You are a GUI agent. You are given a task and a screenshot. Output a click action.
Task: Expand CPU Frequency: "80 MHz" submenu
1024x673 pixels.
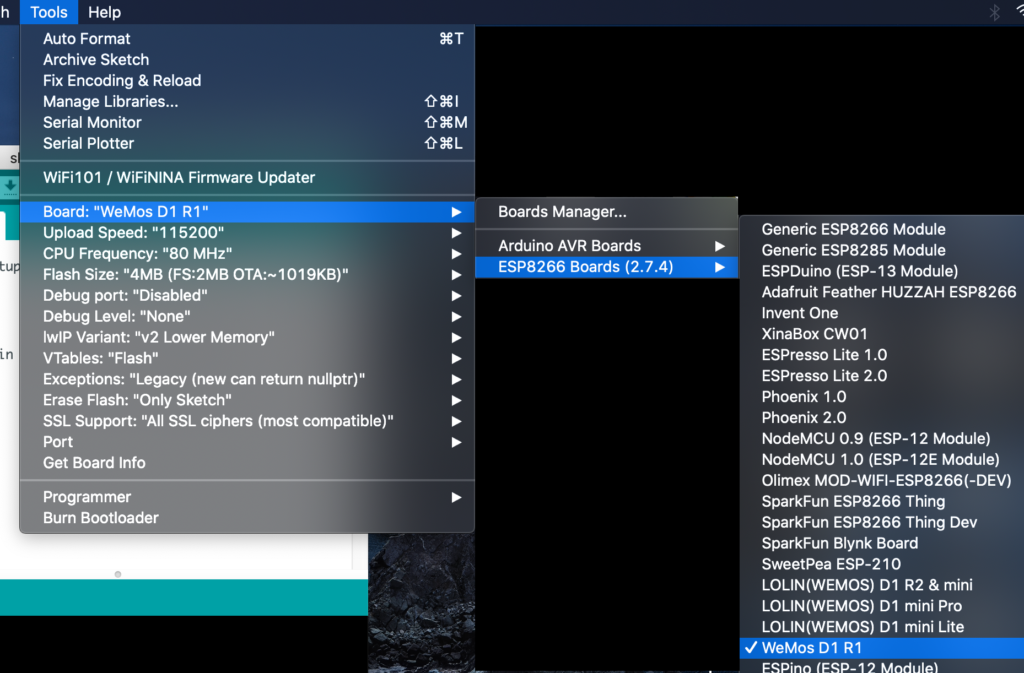(248, 253)
